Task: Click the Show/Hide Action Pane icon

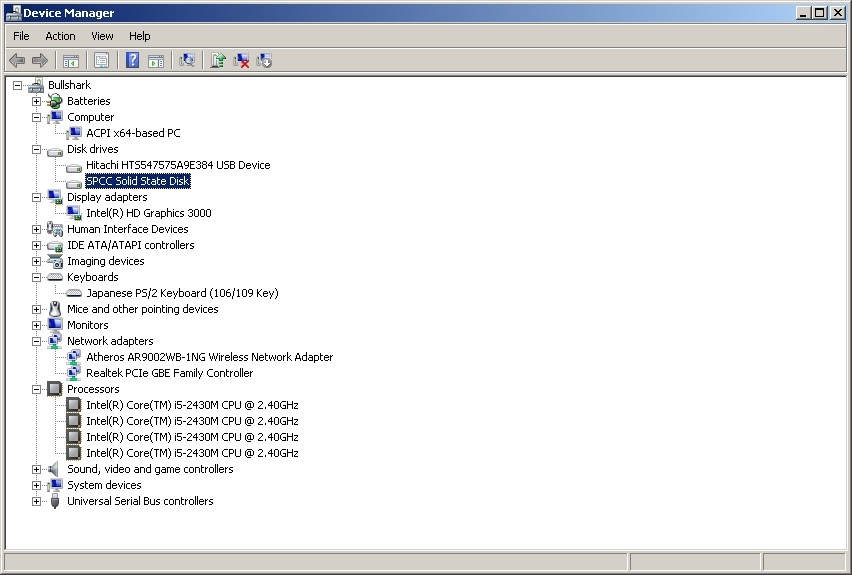Action: point(156,61)
